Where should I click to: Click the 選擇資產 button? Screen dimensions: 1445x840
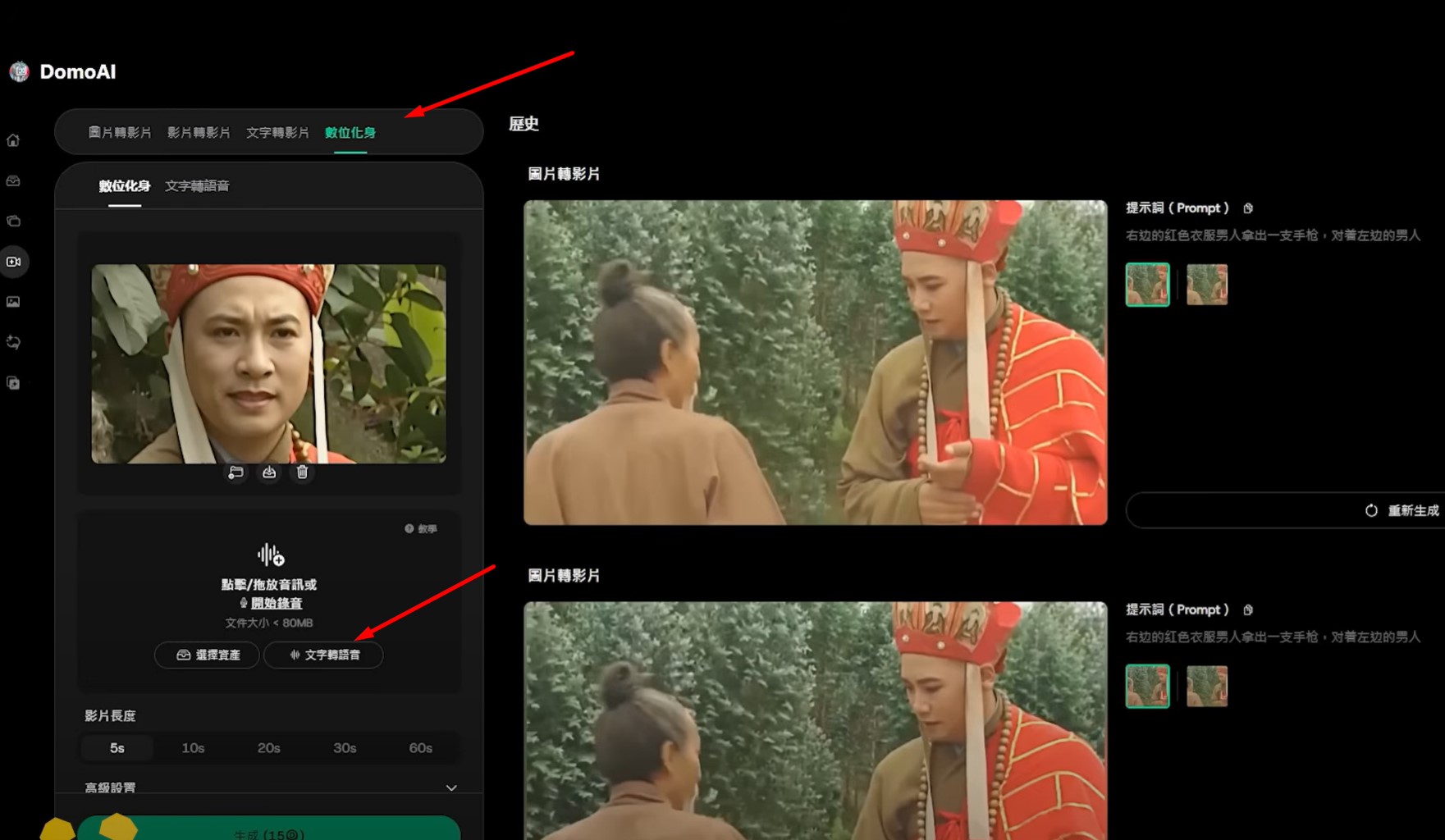208,655
